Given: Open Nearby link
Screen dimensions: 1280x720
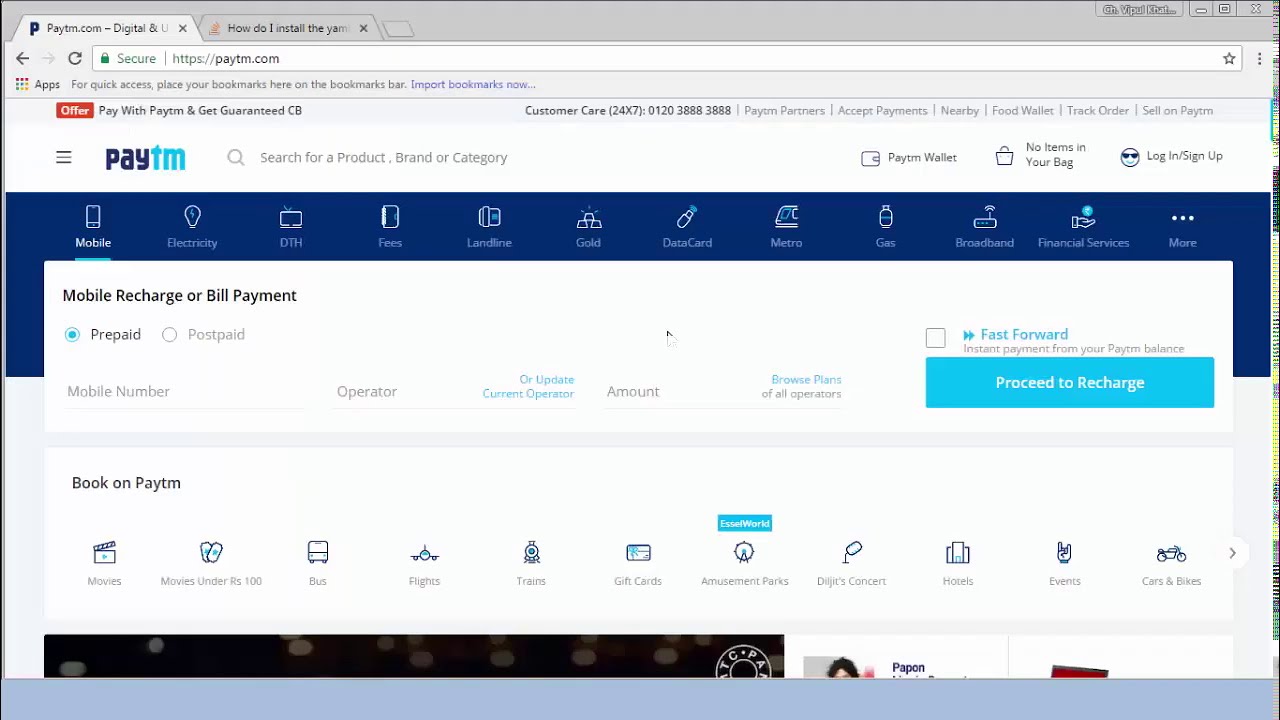Looking at the screenshot, I should coord(960,110).
